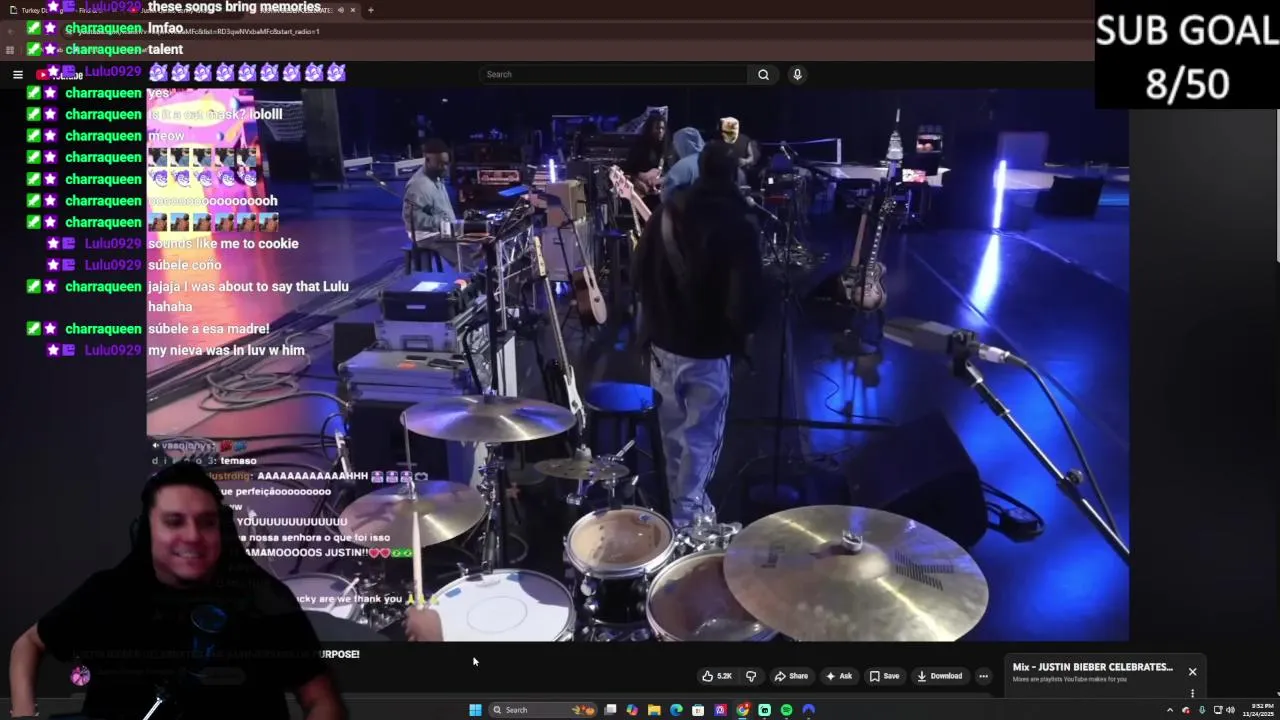Open the mix playlist kebab options menu
Viewport: 1280px width, 720px height.
(1192, 693)
